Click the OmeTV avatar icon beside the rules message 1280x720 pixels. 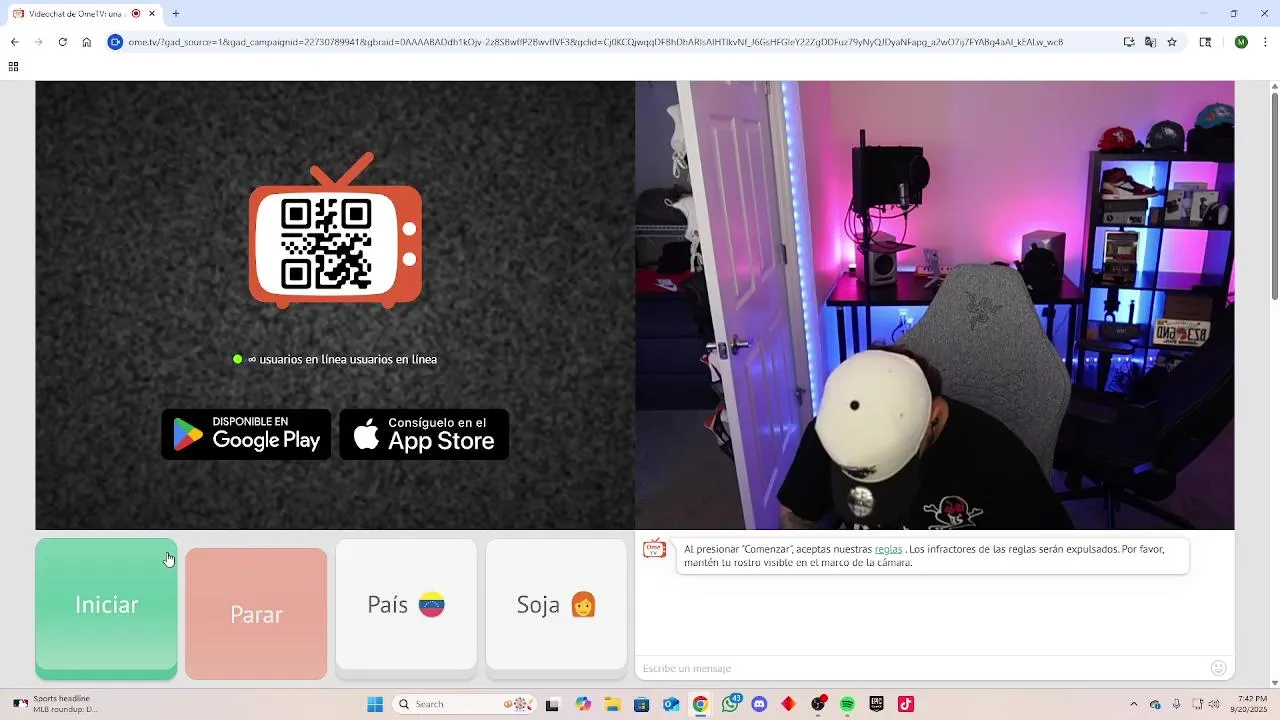654,548
